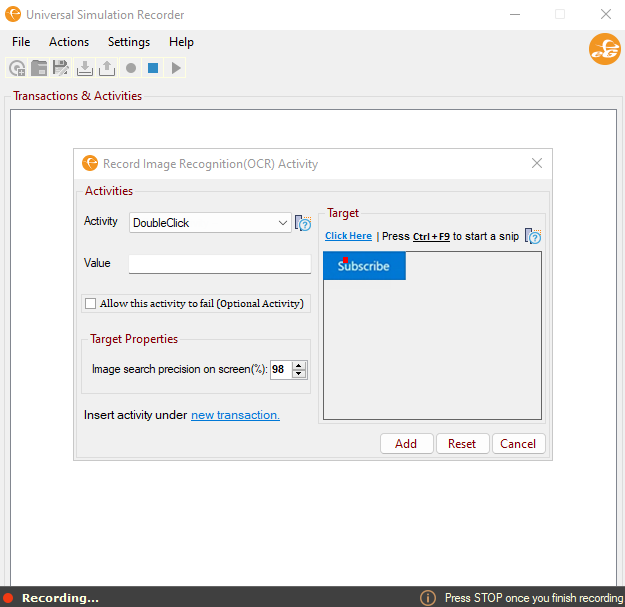
Task: Open help icon beside Activity dropdown
Action: point(303,223)
